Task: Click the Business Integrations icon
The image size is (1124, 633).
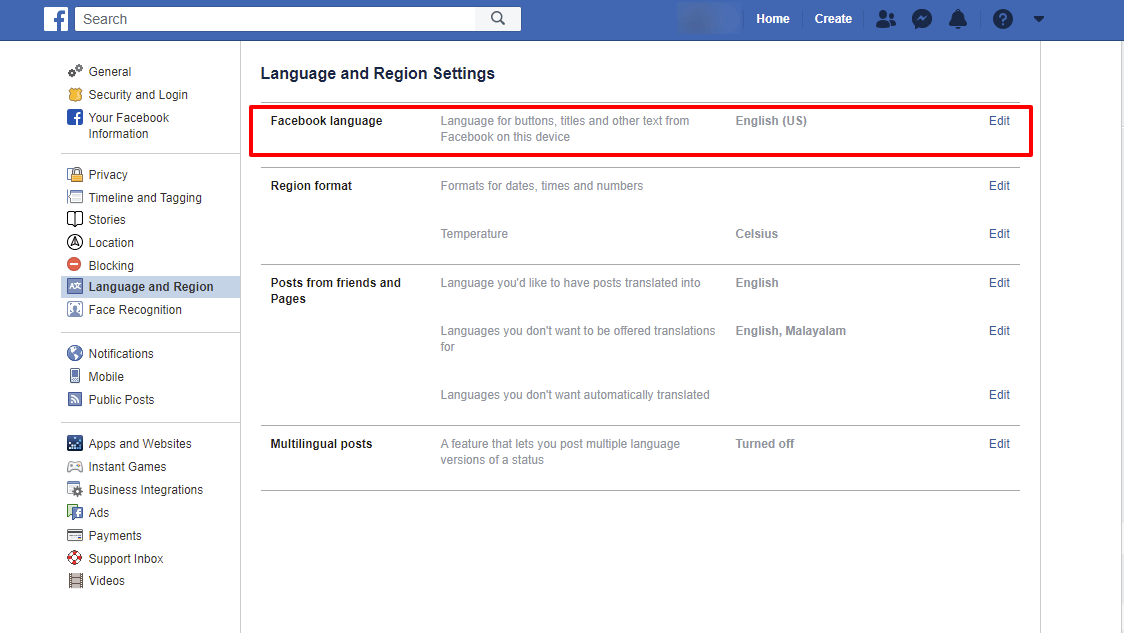Action: (x=75, y=489)
